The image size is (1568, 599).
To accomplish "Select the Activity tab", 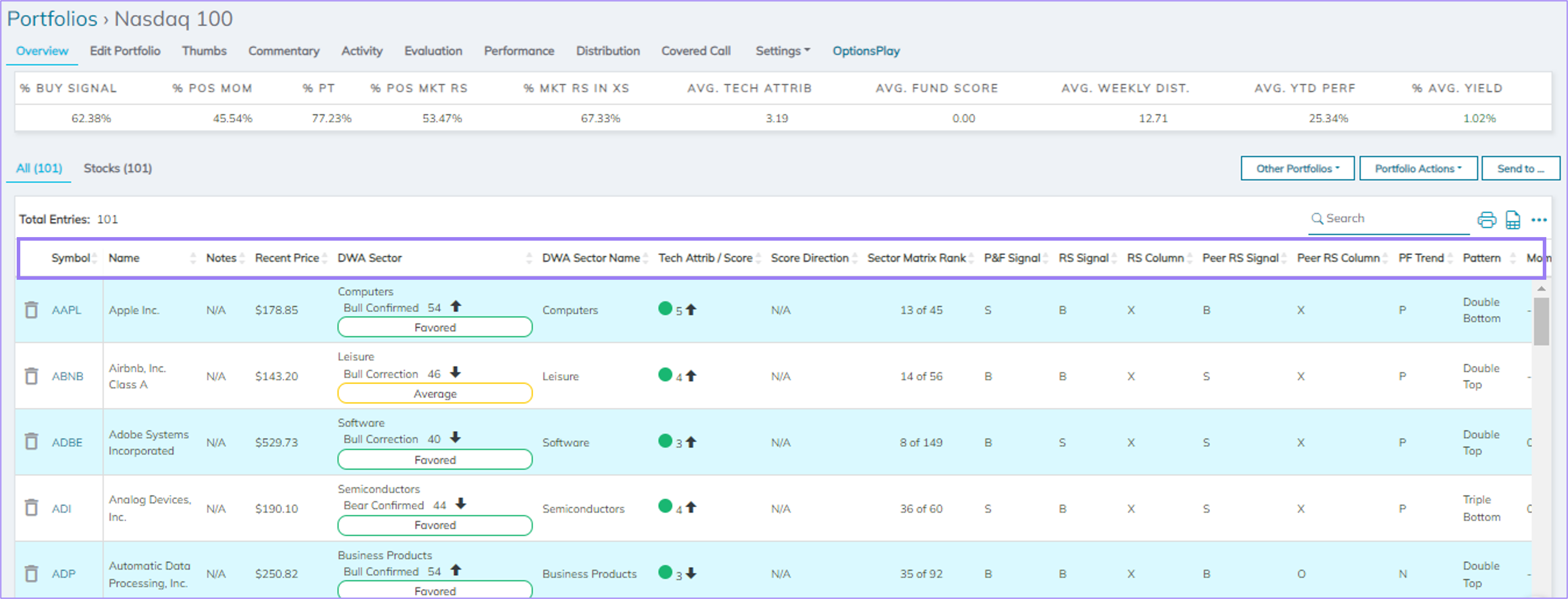I will tap(361, 51).
